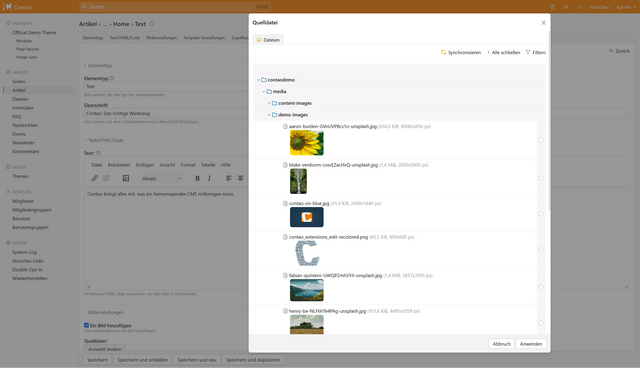Select radio button for contao-on-blue.jpg
Image resolution: width=640 pixels, height=368 pixels.
pyautogui.click(x=540, y=214)
